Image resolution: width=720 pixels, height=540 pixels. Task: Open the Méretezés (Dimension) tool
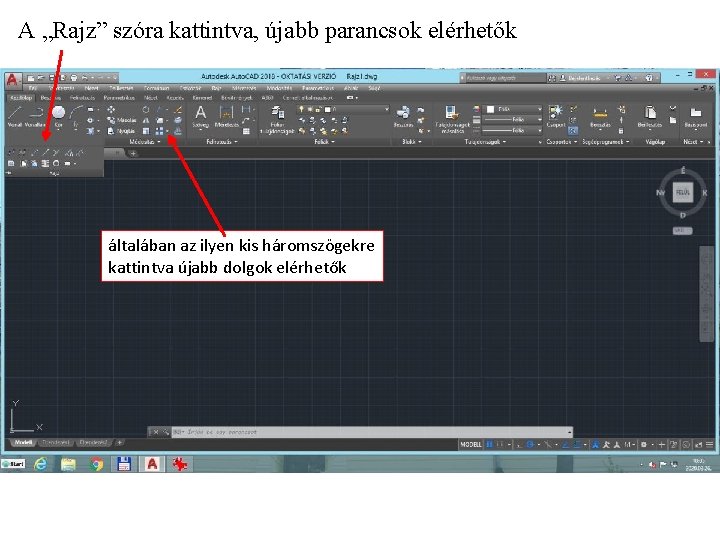(x=226, y=116)
